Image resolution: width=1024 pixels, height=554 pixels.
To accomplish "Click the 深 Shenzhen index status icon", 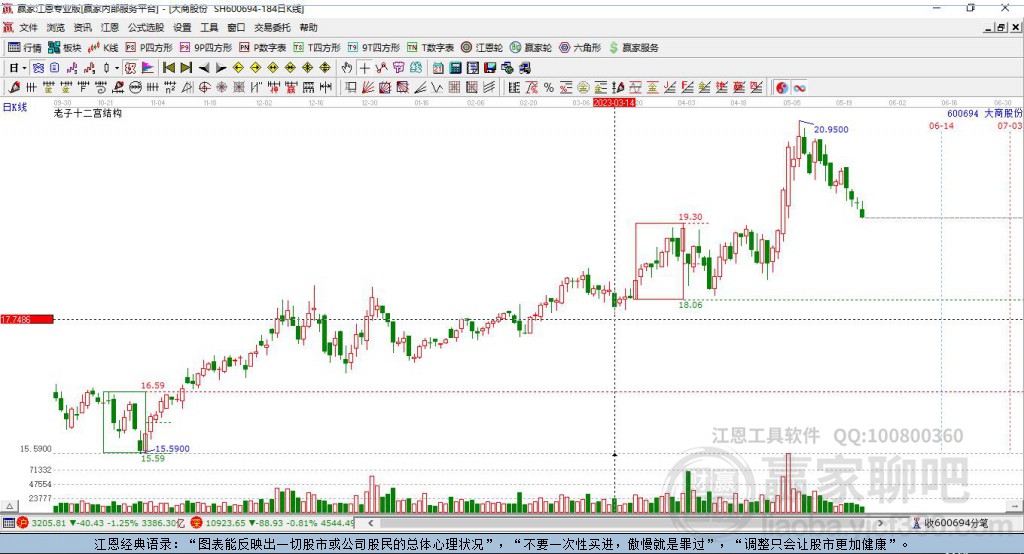I will 196,523.
